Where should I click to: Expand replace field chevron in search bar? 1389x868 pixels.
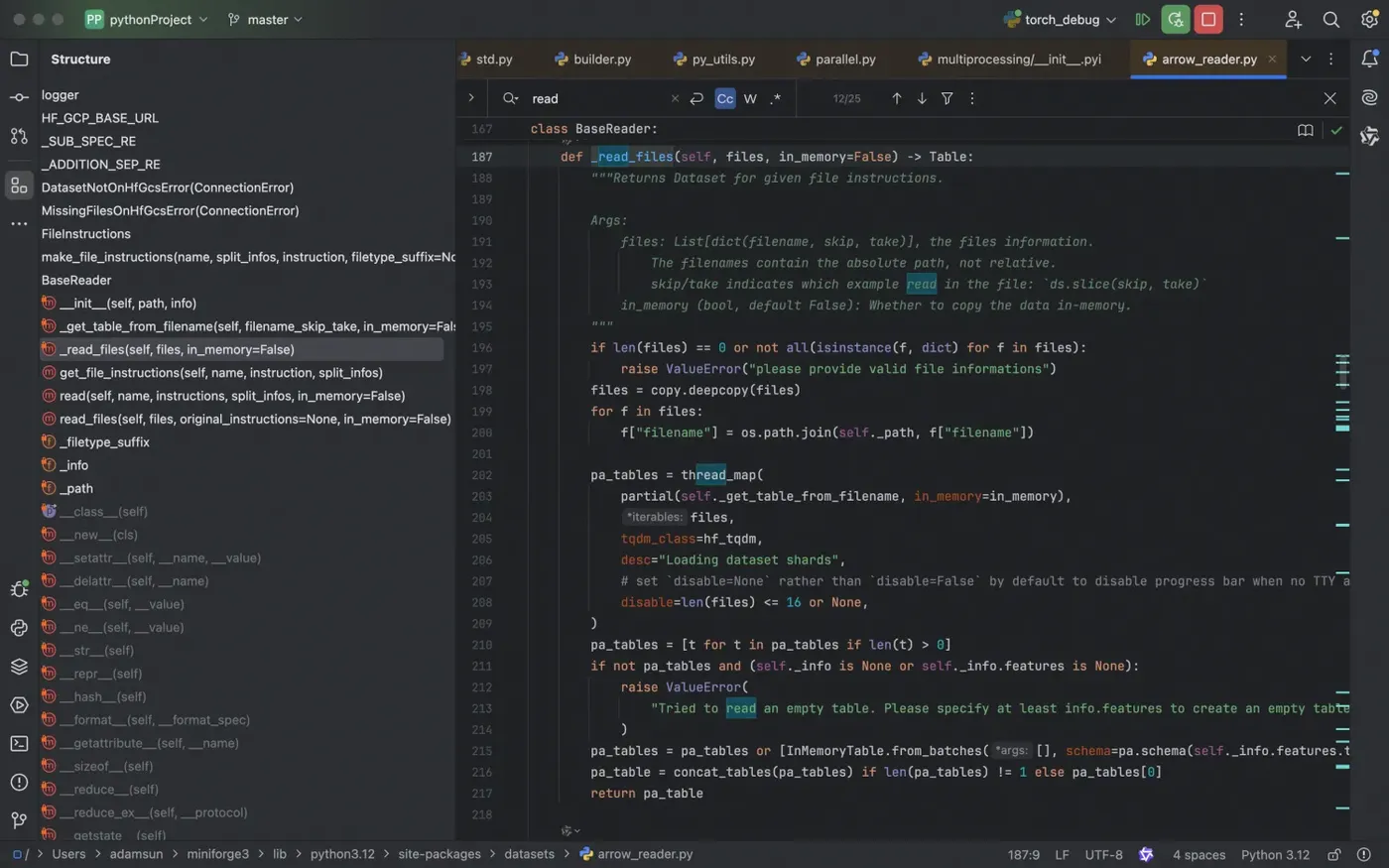pyautogui.click(x=471, y=98)
